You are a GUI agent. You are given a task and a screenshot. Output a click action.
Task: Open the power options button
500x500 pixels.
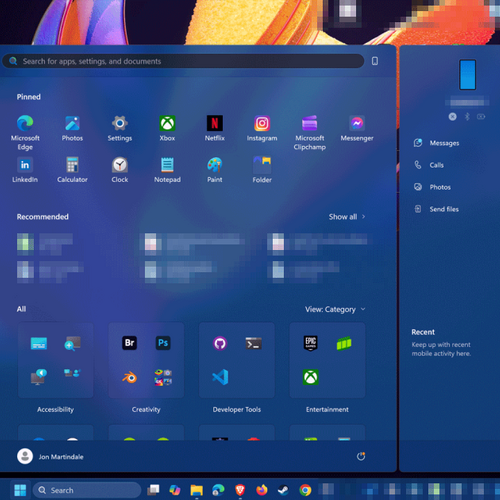(361, 456)
